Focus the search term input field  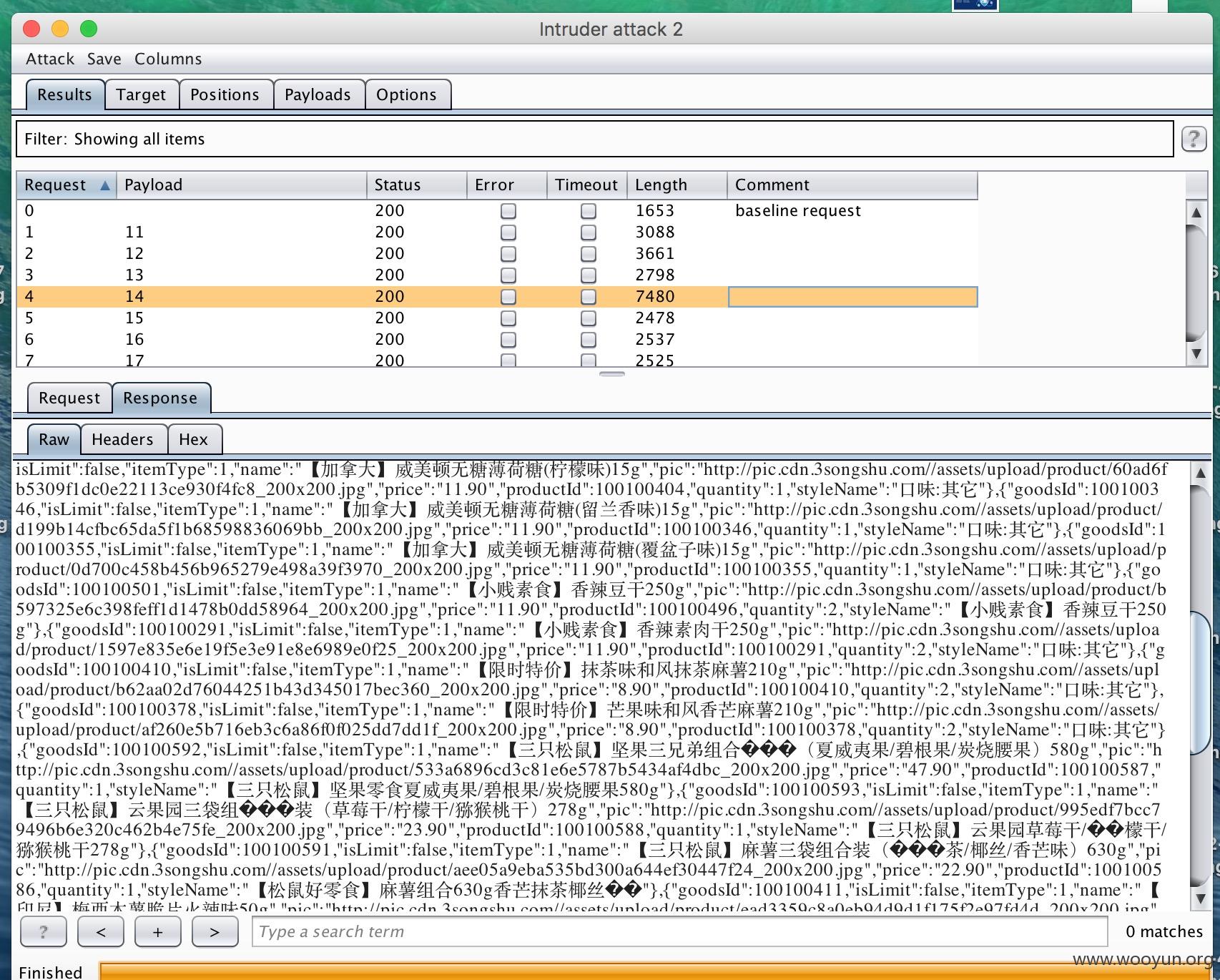click(679, 931)
